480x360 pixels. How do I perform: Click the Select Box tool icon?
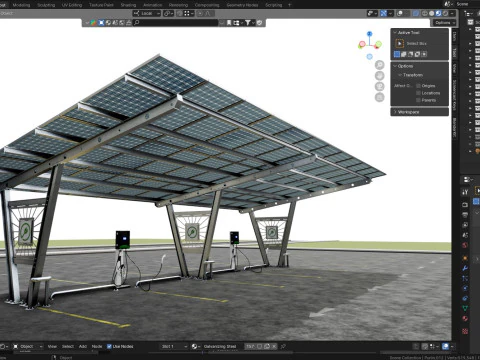pyautogui.click(x=399, y=43)
